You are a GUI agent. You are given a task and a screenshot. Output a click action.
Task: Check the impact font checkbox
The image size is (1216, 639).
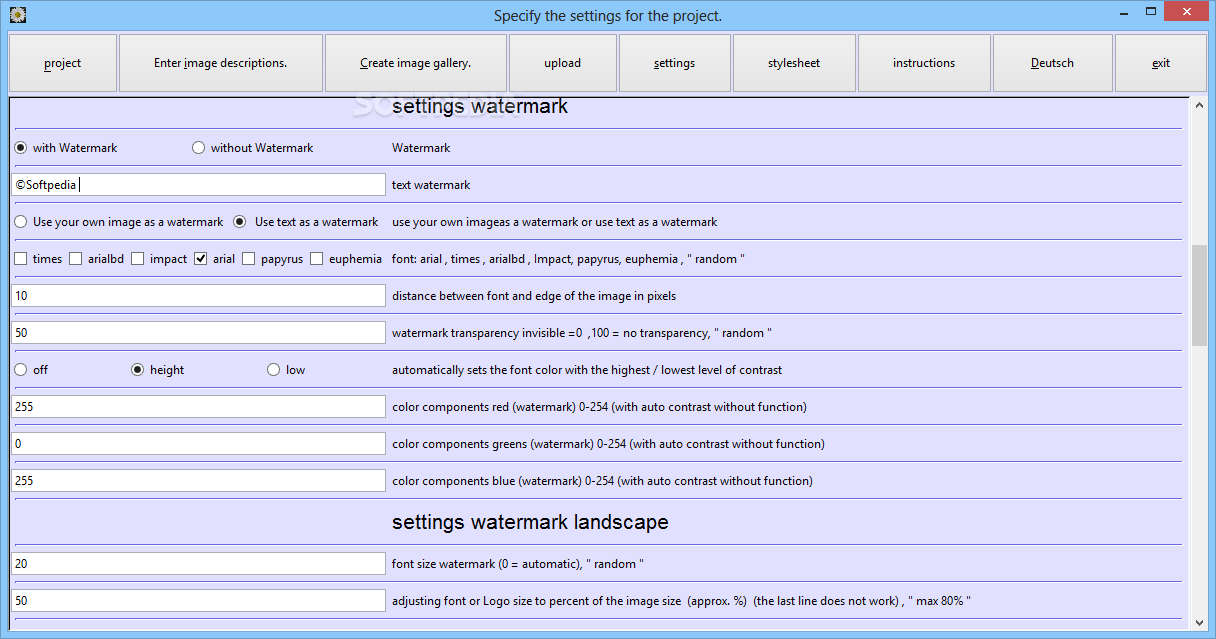[138, 259]
